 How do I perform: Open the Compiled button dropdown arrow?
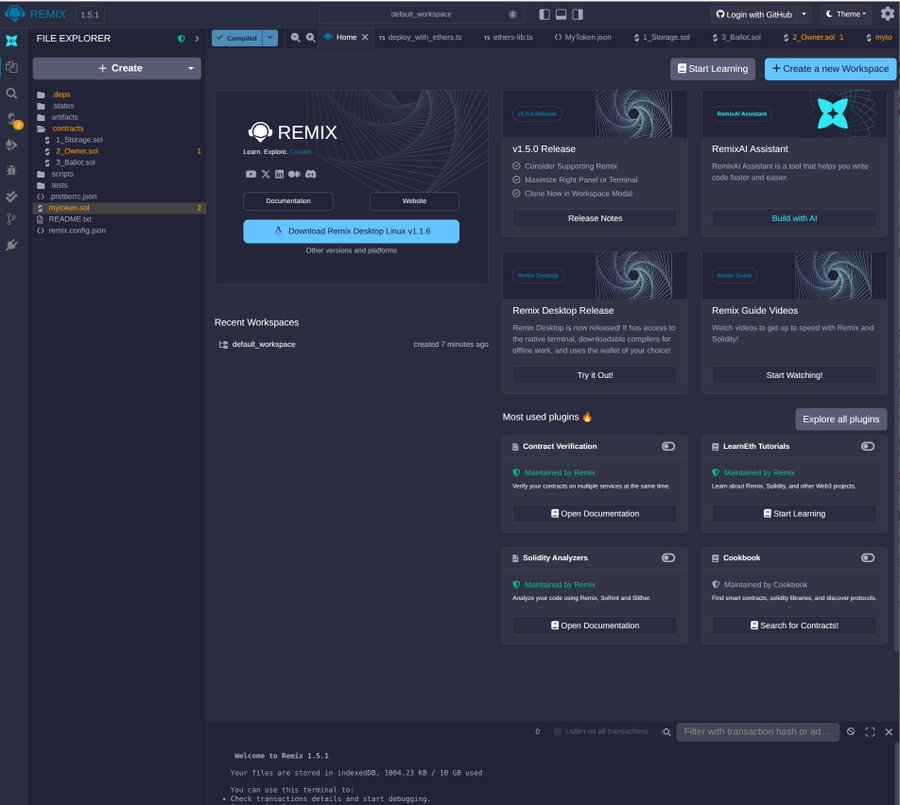(270, 38)
